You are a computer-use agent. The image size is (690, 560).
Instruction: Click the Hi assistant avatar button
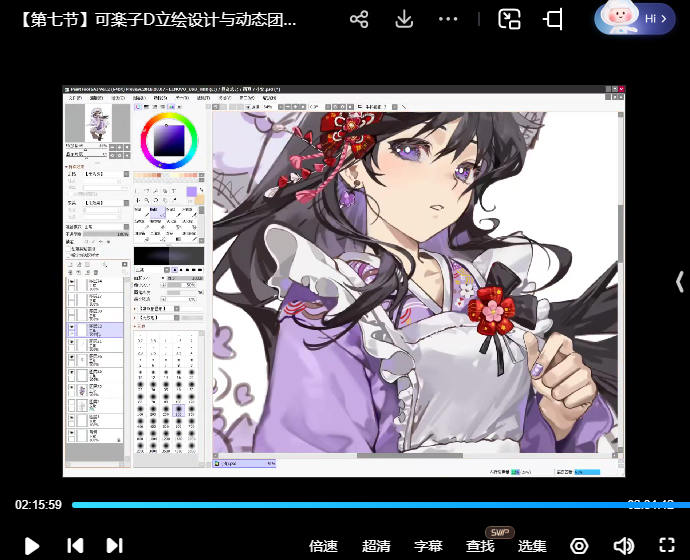pos(635,19)
